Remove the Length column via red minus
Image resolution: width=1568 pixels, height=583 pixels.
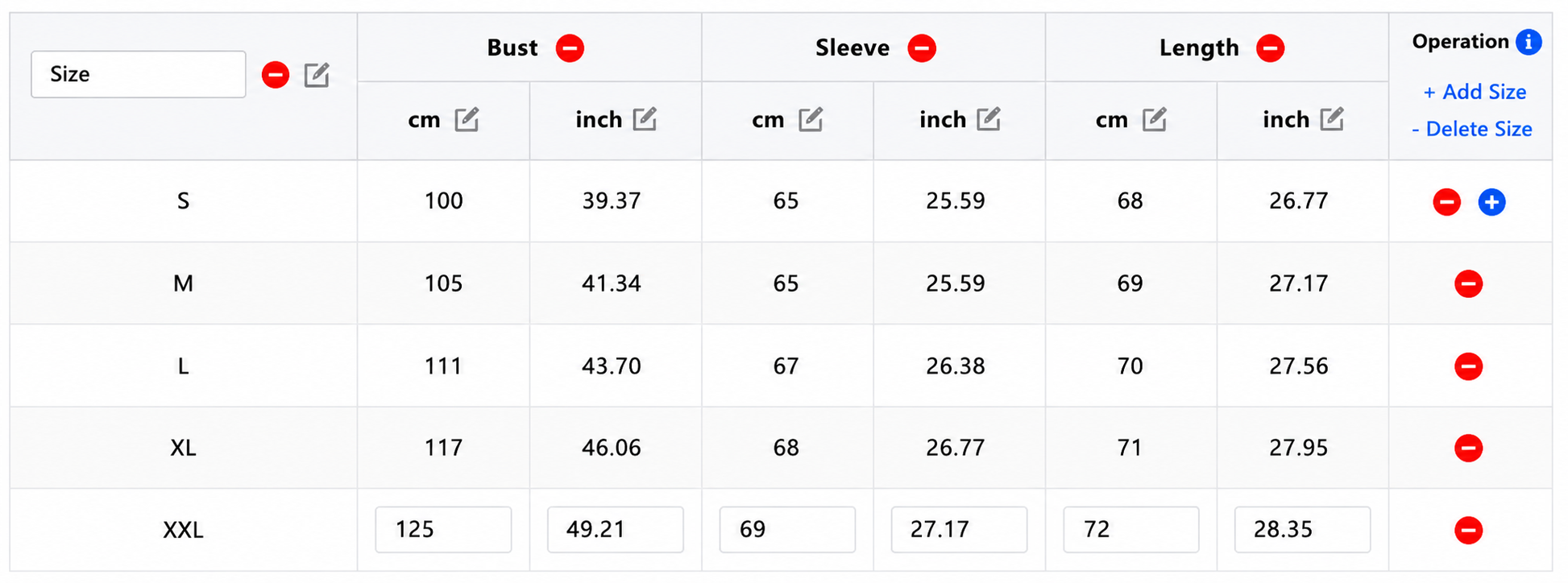(x=1270, y=48)
